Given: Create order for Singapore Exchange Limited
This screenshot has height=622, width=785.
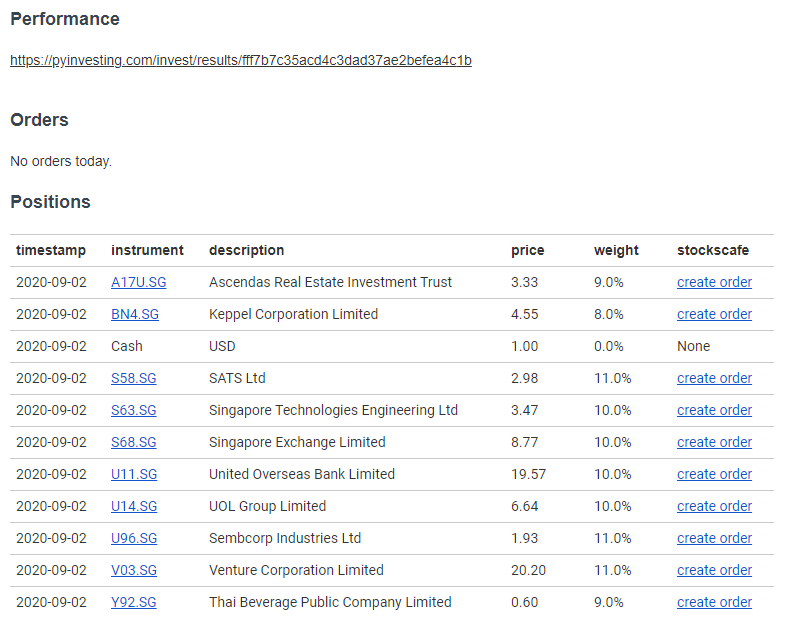Looking at the screenshot, I should (x=714, y=443).
